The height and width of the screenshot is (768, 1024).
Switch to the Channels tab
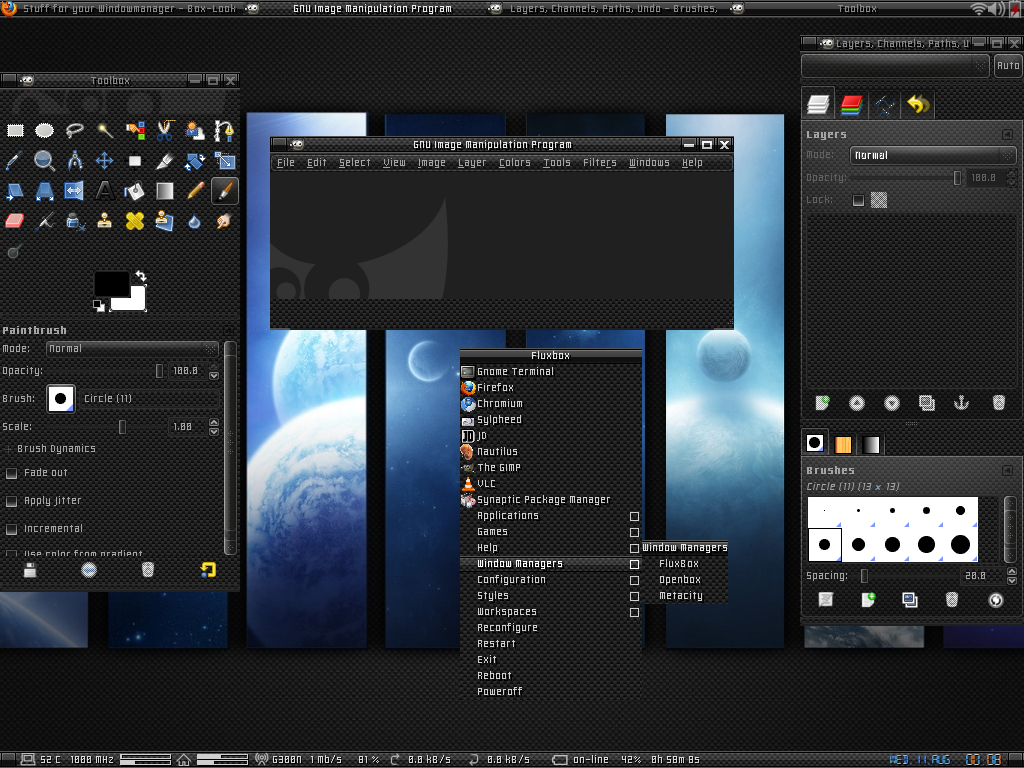(852, 104)
